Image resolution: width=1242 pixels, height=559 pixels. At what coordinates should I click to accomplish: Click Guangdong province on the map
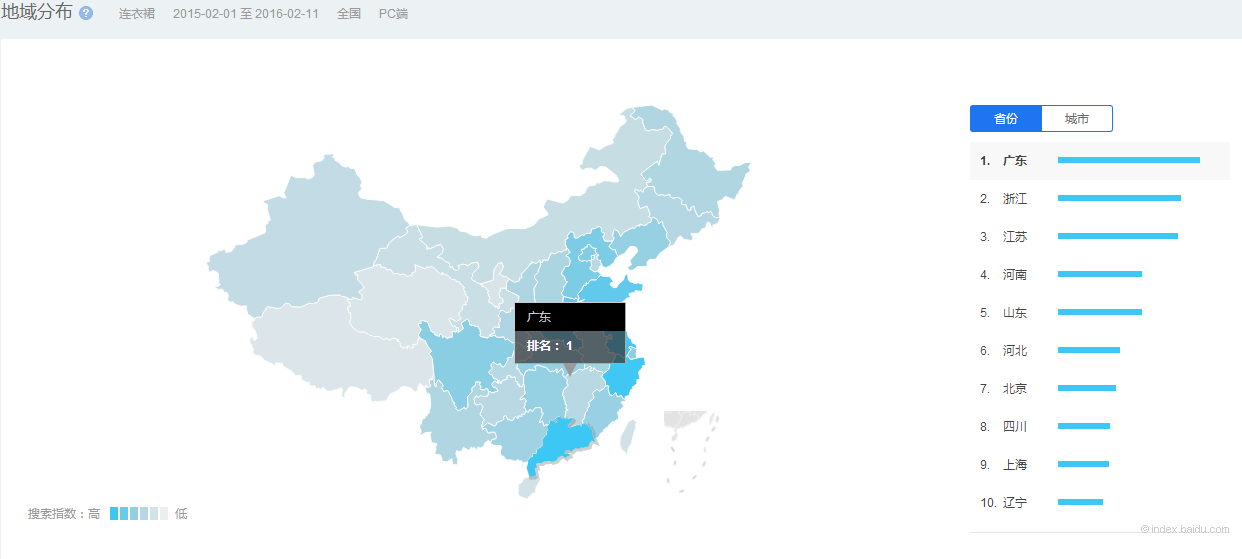click(x=565, y=440)
